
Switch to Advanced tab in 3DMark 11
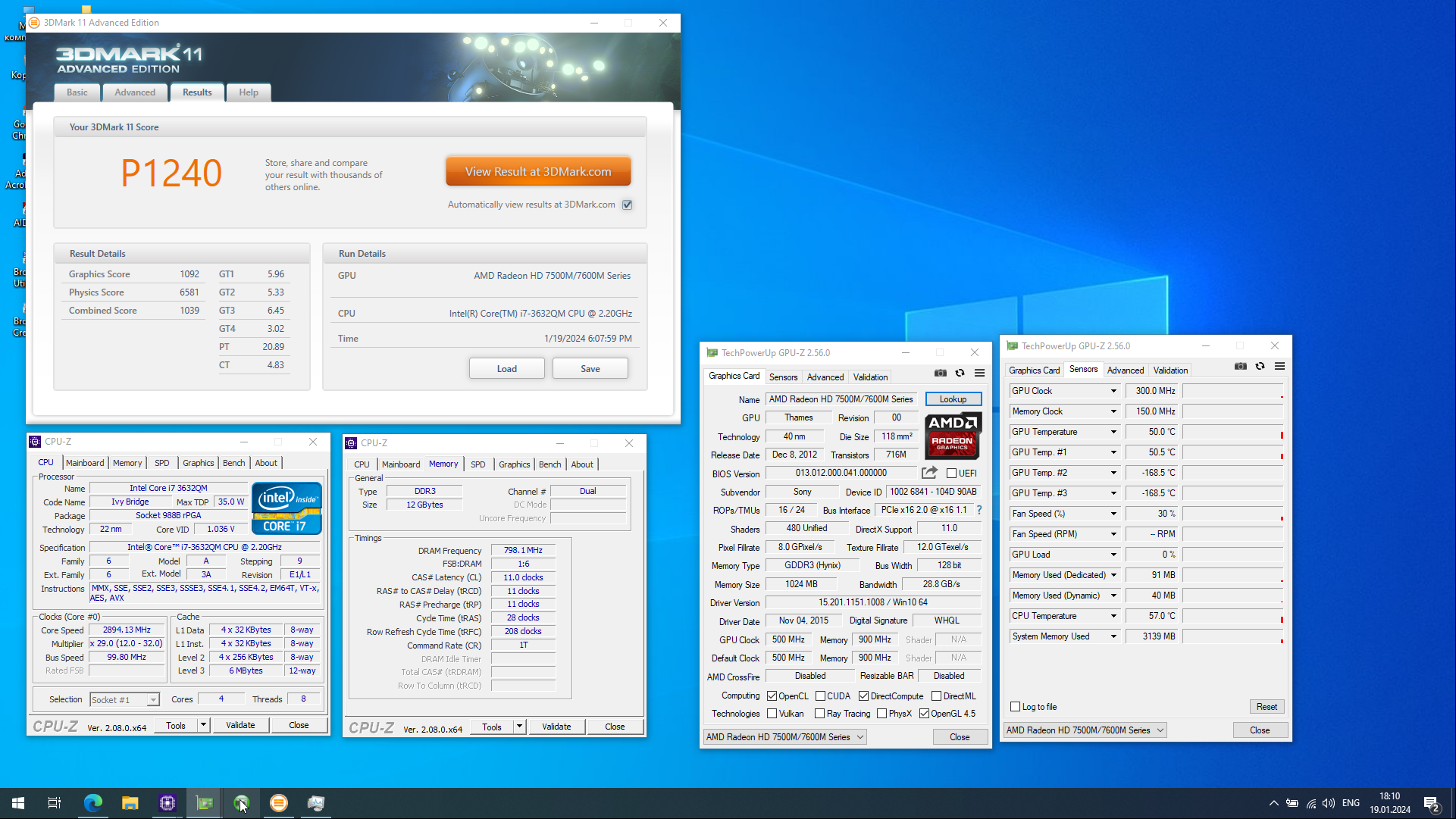pyautogui.click(x=135, y=92)
